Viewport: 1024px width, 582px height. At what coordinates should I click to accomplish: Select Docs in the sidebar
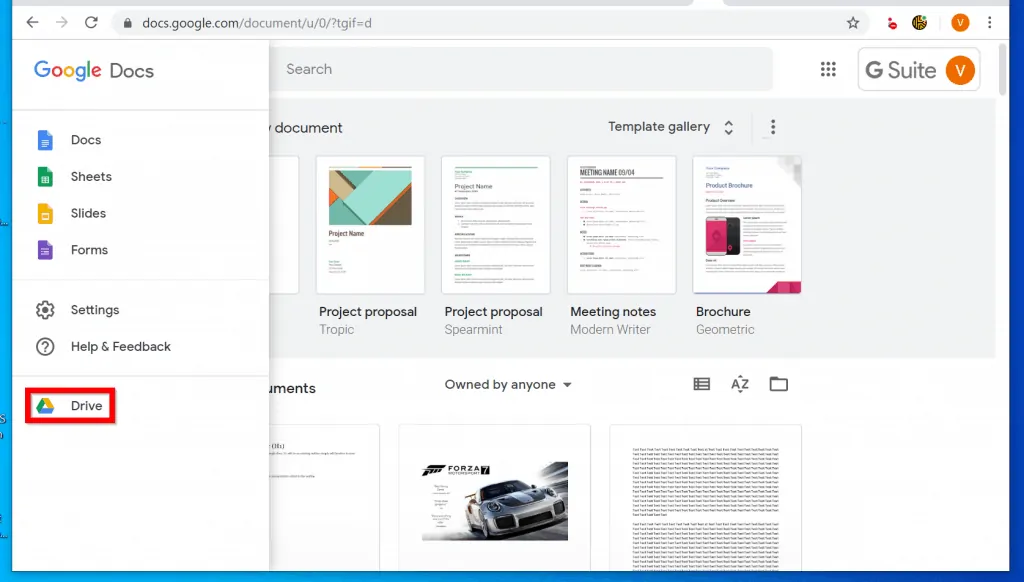(87, 140)
